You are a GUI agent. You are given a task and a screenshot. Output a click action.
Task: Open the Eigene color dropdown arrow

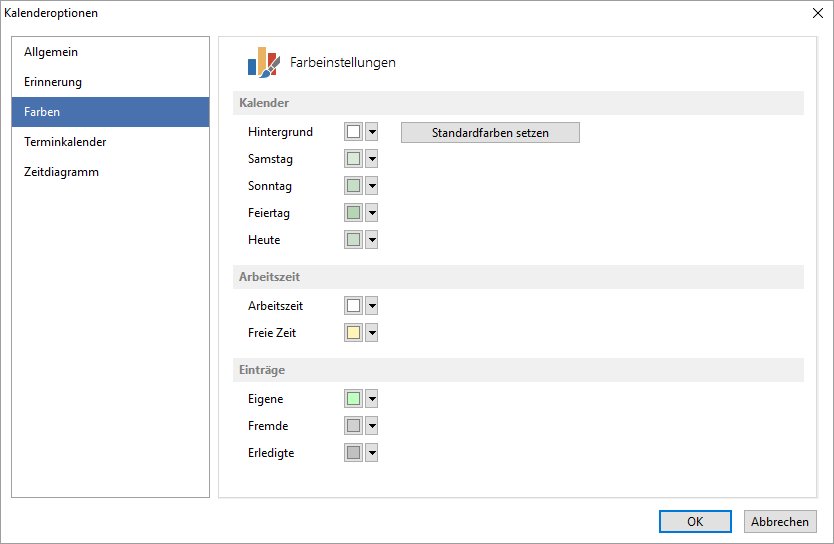coord(372,398)
